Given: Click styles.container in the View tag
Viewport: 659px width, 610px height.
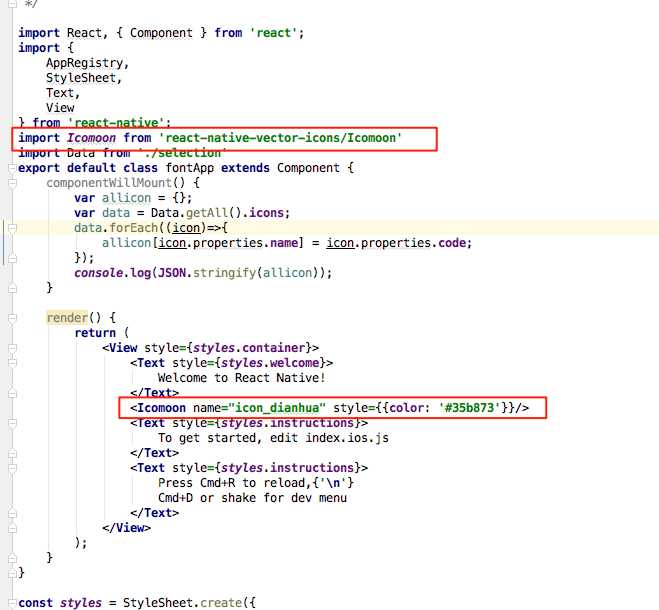Looking at the screenshot, I should (x=249, y=348).
